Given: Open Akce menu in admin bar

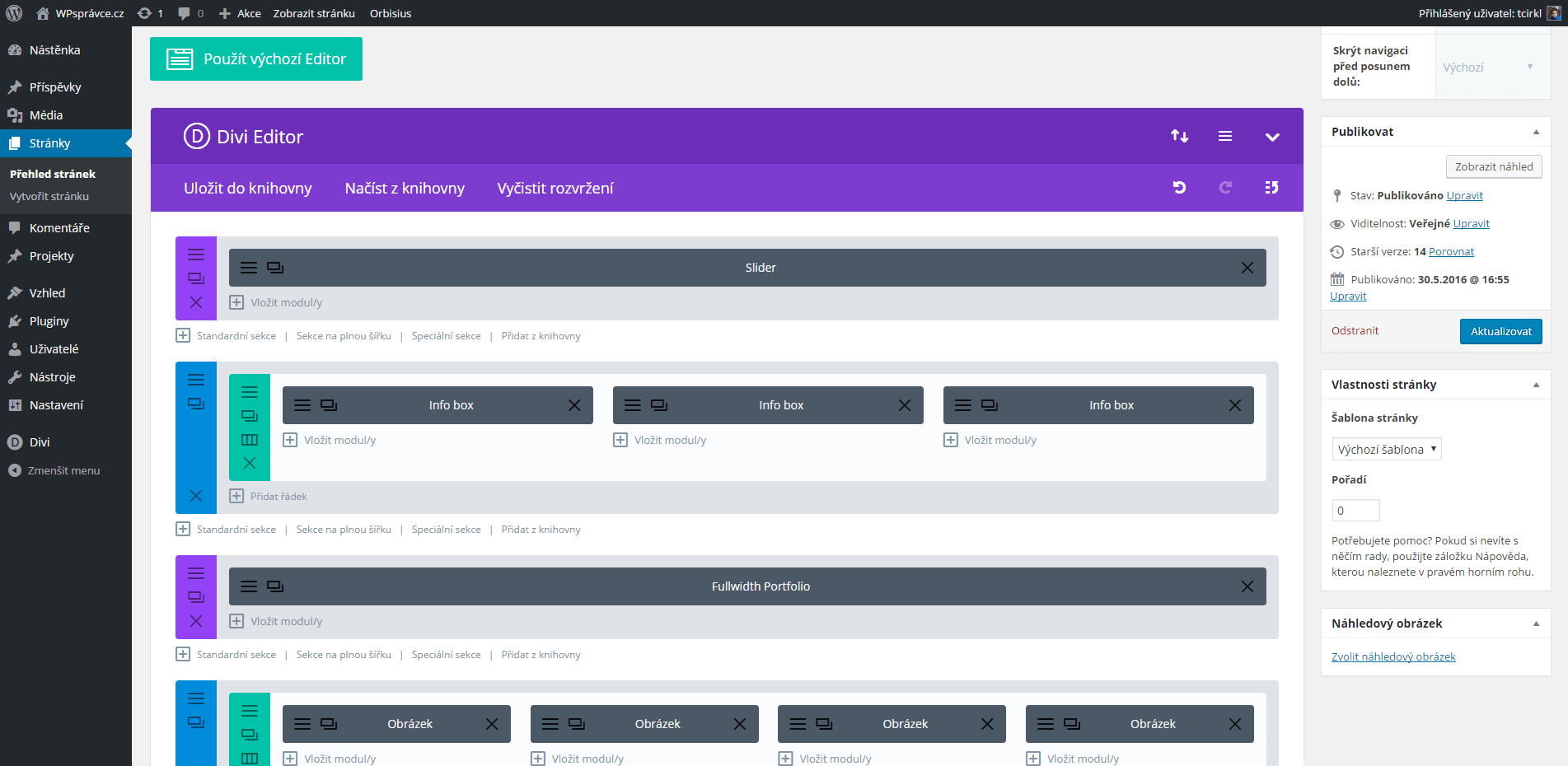Looking at the screenshot, I should click(240, 13).
